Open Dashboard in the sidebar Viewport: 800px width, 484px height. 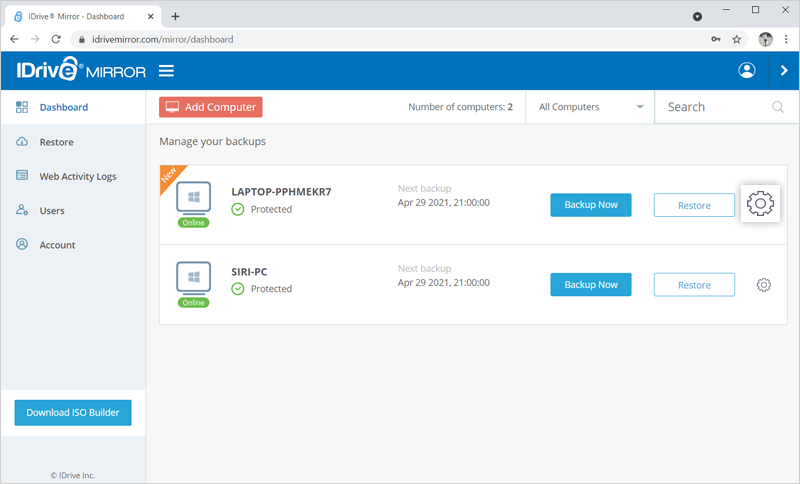click(x=73, y=107)
